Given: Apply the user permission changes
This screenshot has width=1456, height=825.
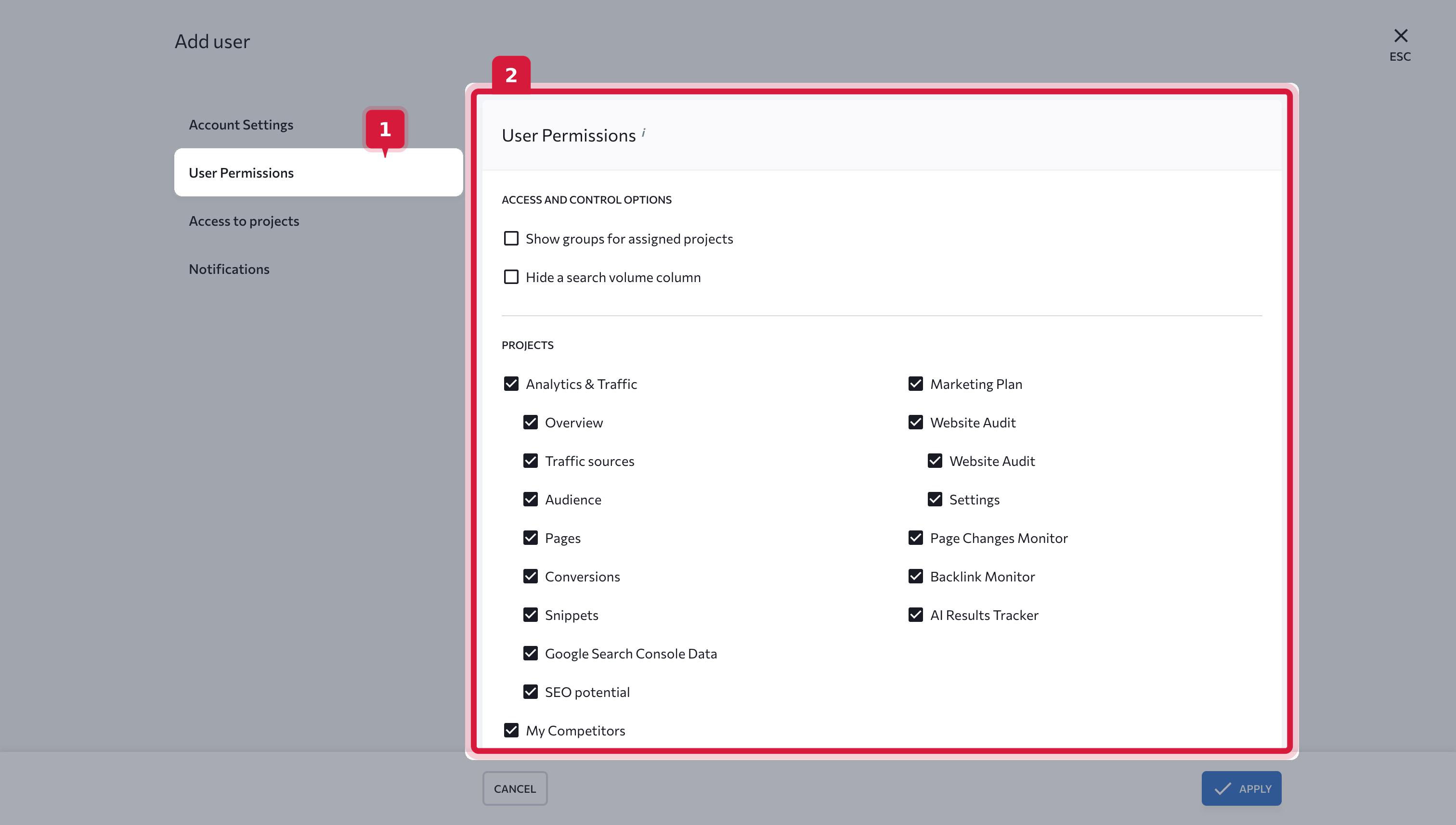Looking at the screenshot, I should (1241, 788).
